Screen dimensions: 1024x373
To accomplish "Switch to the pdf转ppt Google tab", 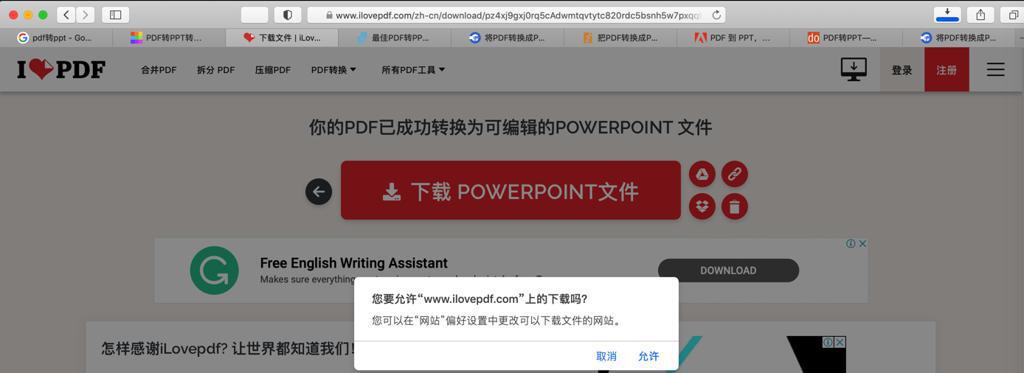I will (56, 38).
